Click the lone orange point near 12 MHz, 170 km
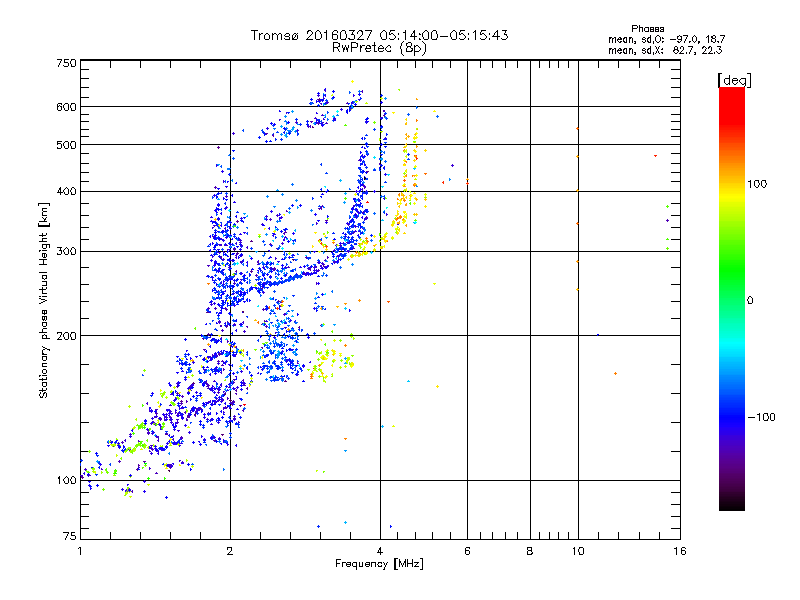This screenshot has width=800, height=600. click(615, 373)
